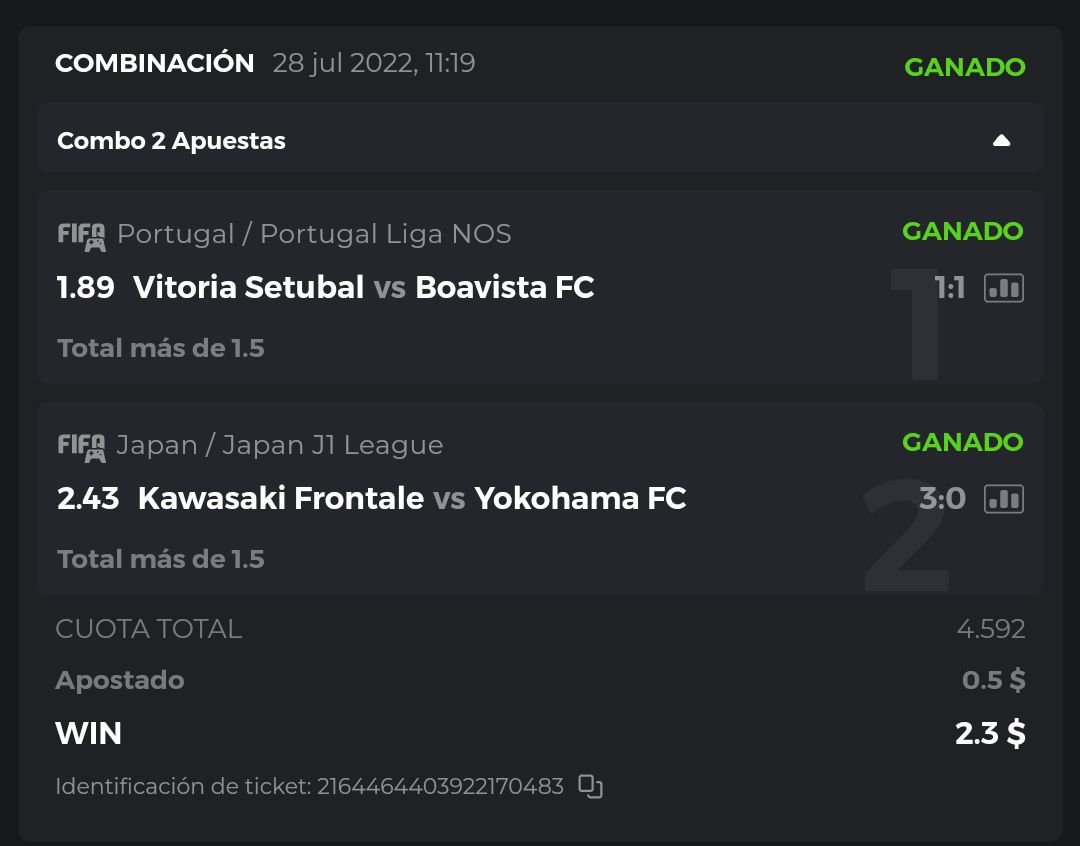Click the 1.89 odds value
This screenshot has width=1080, height=846.
tap(86, 288)
